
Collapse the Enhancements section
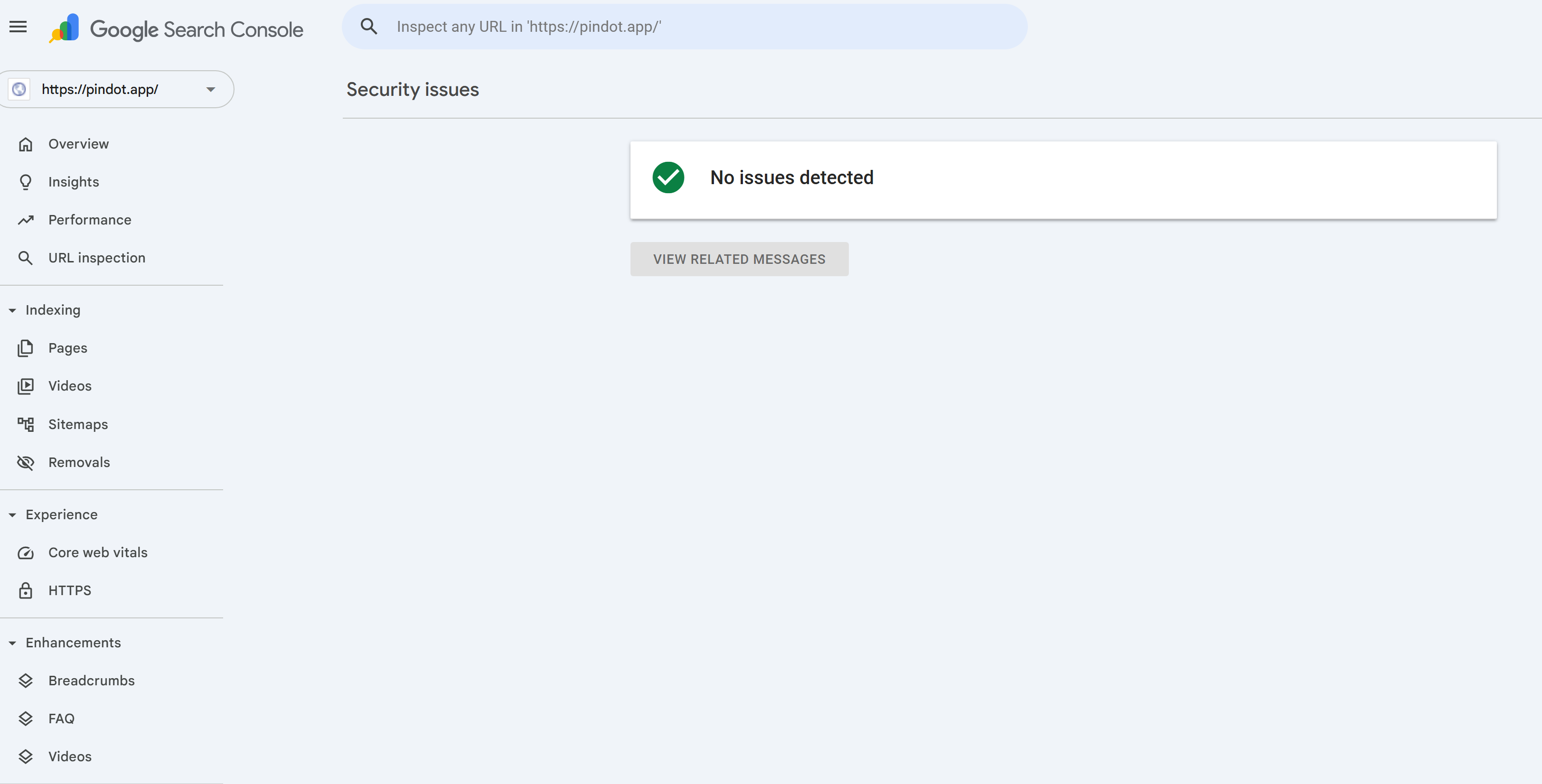pos(12,643)
